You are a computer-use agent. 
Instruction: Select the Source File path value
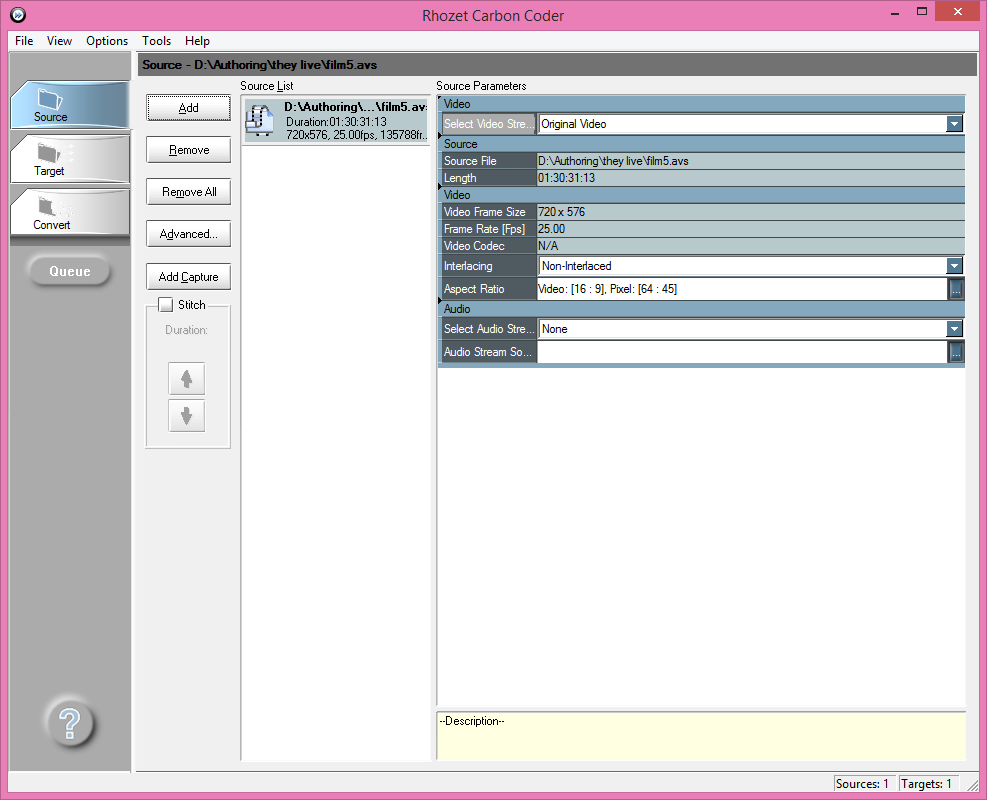(750, 161)
